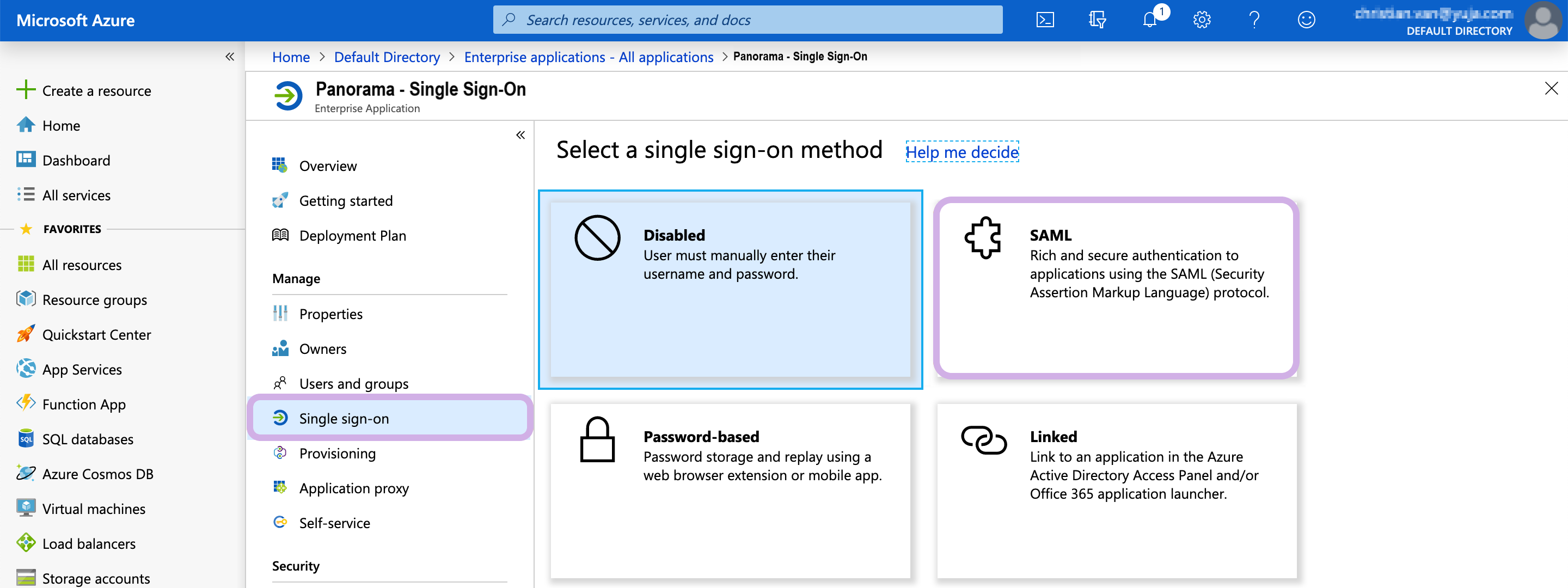Viewport: 1568px width, 588px height.
Task: Go to Default Directory breadcrumb
Action: [x=387, y=57]
